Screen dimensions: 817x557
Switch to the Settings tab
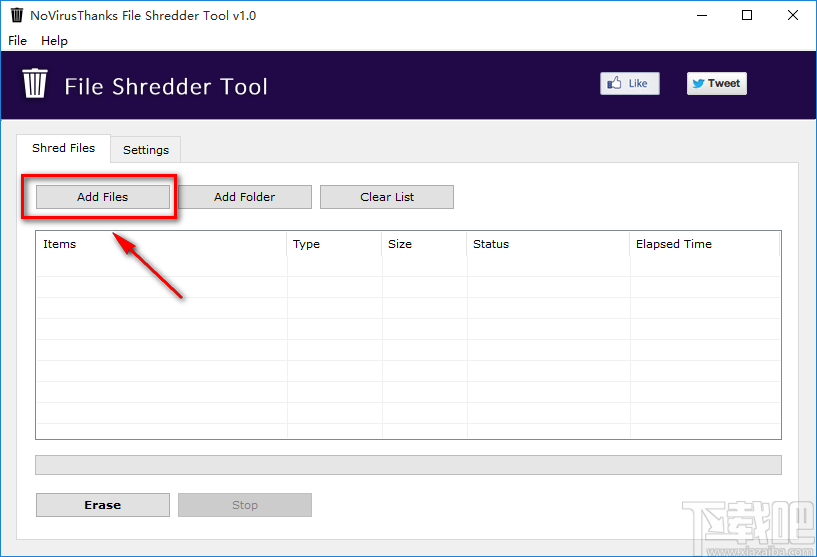(146, 150)
